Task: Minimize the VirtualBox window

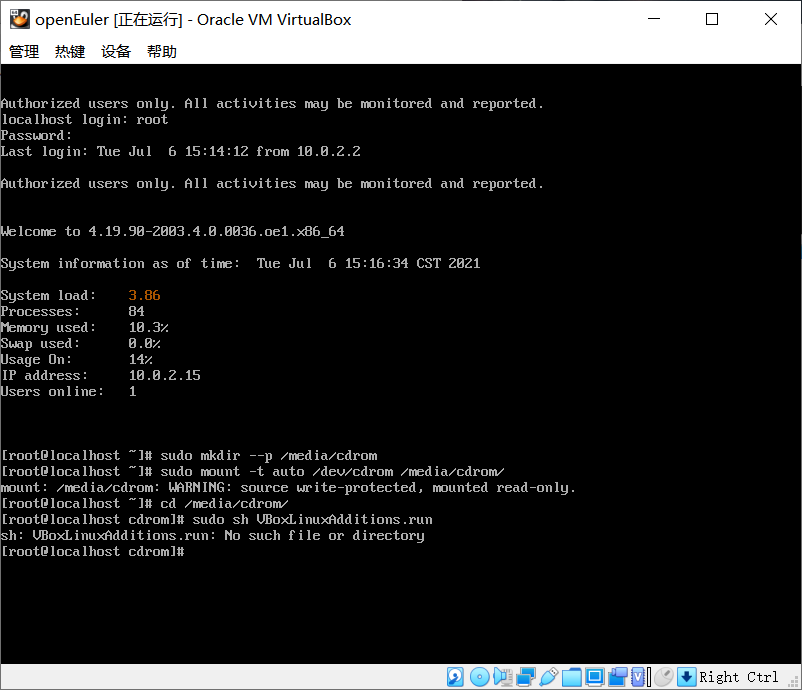Action: pyautogui.click(x=653, y=19)
